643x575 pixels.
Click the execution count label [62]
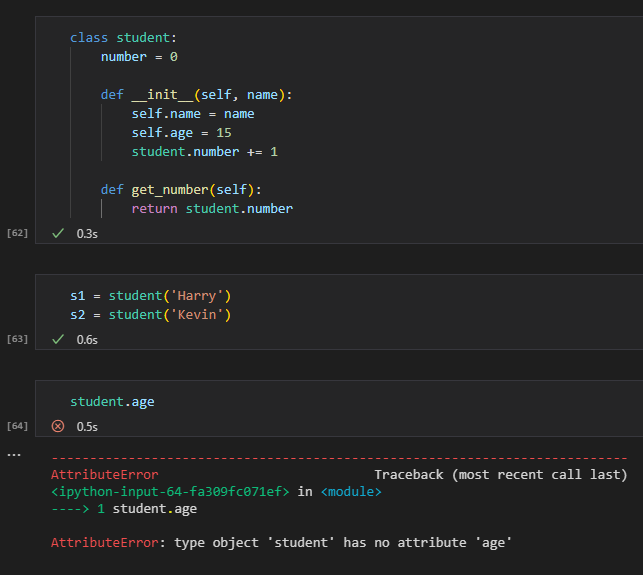17,233
